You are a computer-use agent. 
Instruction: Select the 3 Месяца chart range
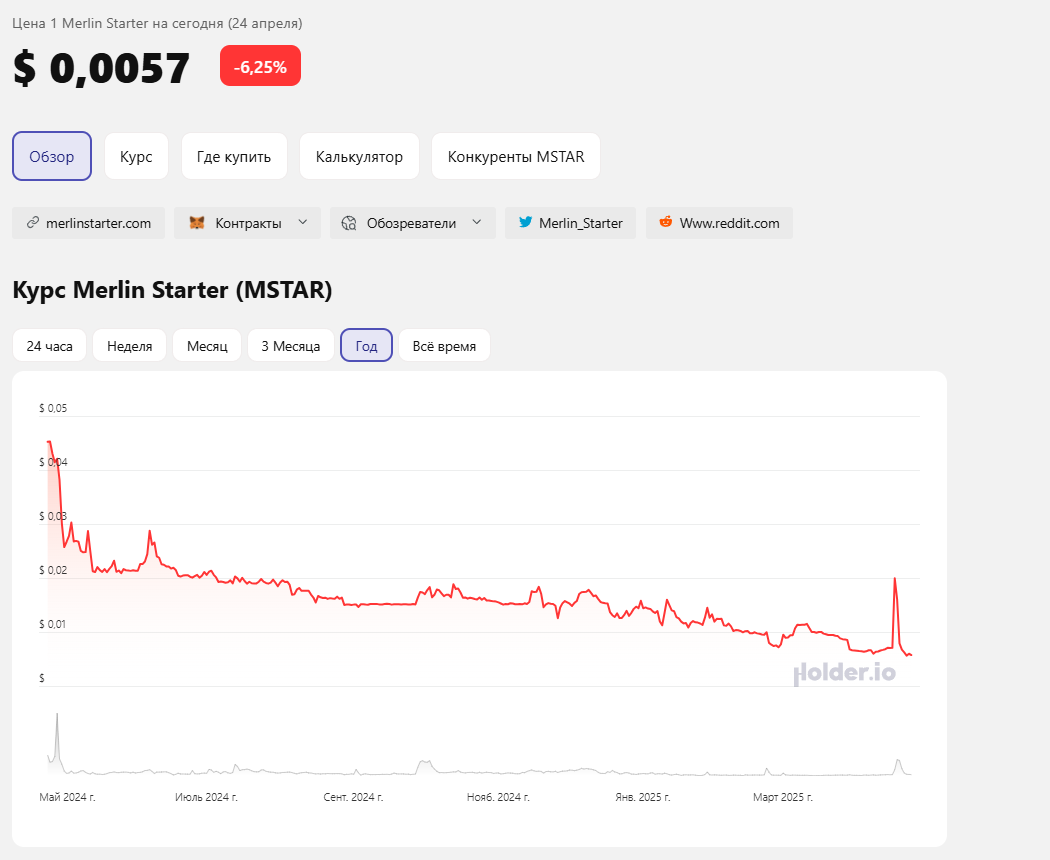tap(291, 346)
